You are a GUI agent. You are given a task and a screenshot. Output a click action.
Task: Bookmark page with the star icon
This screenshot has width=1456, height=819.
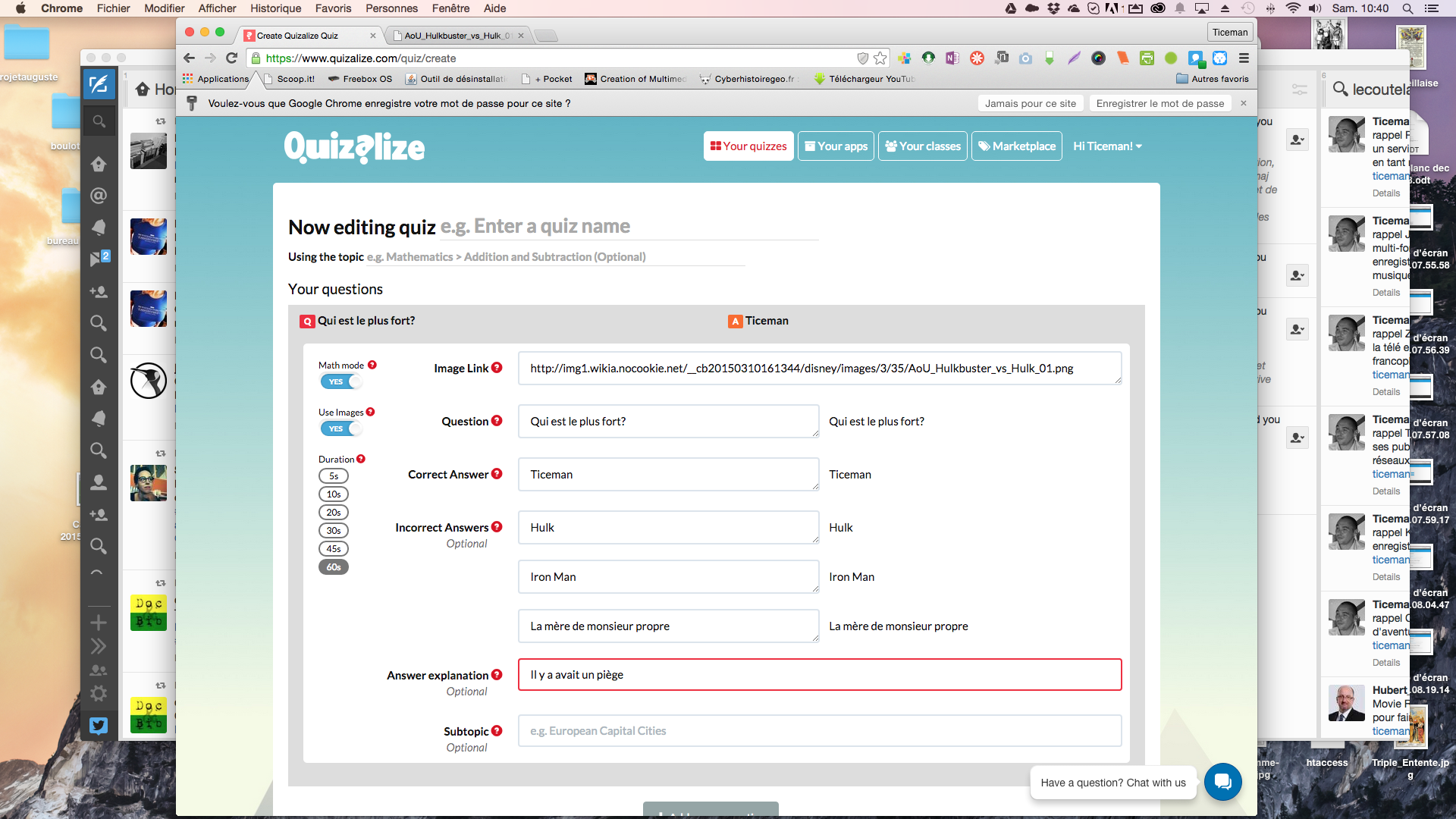[x=880, y=58]
